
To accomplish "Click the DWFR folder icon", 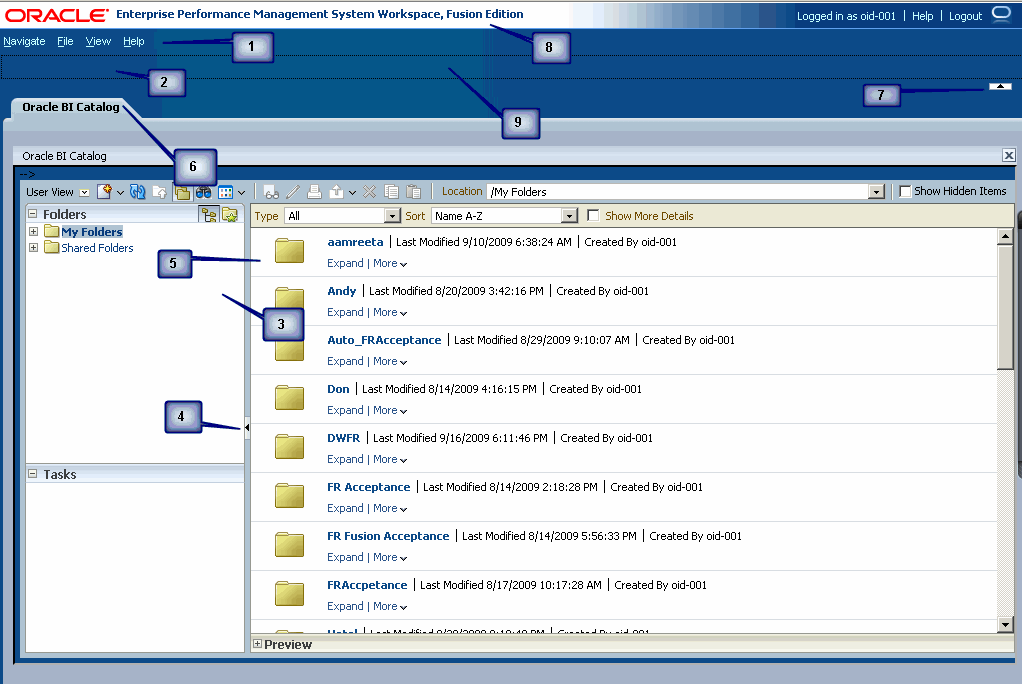I will click(289, 447).
